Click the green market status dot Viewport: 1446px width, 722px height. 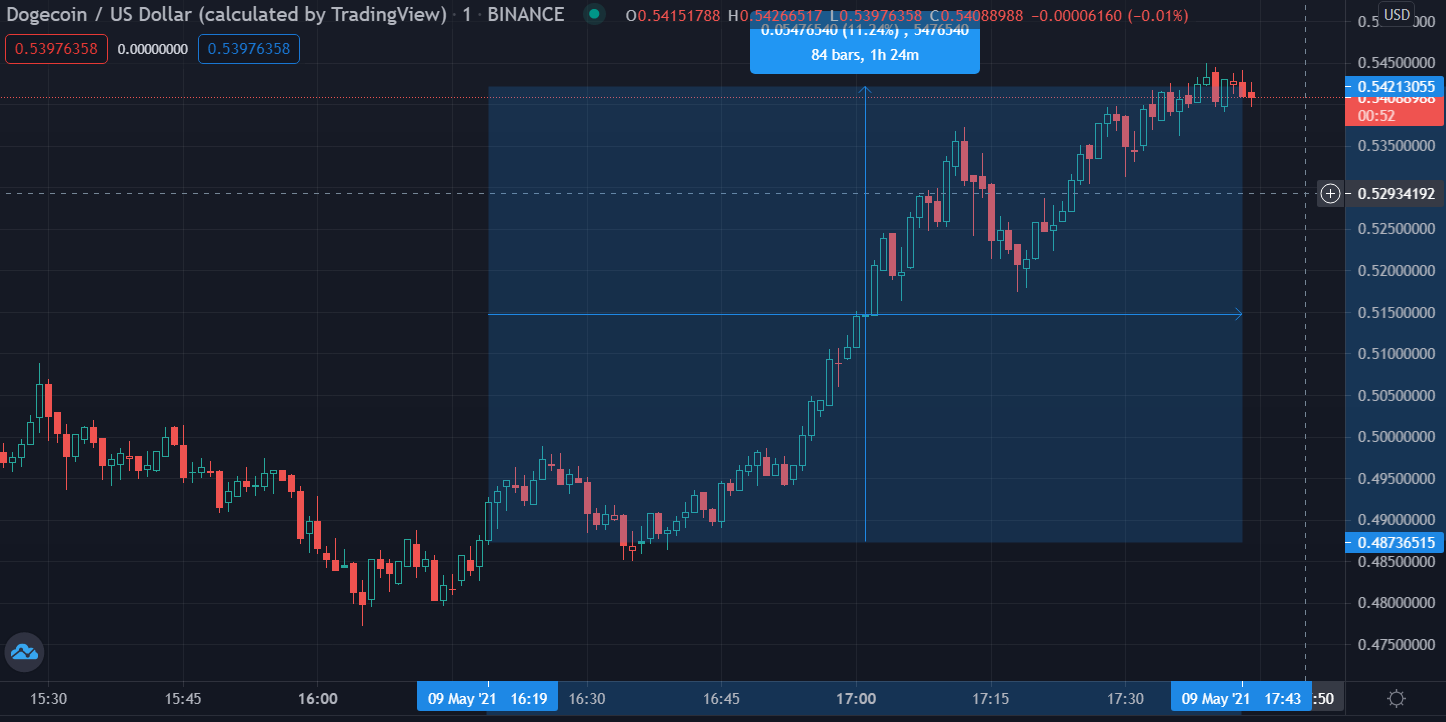point(595,15)
